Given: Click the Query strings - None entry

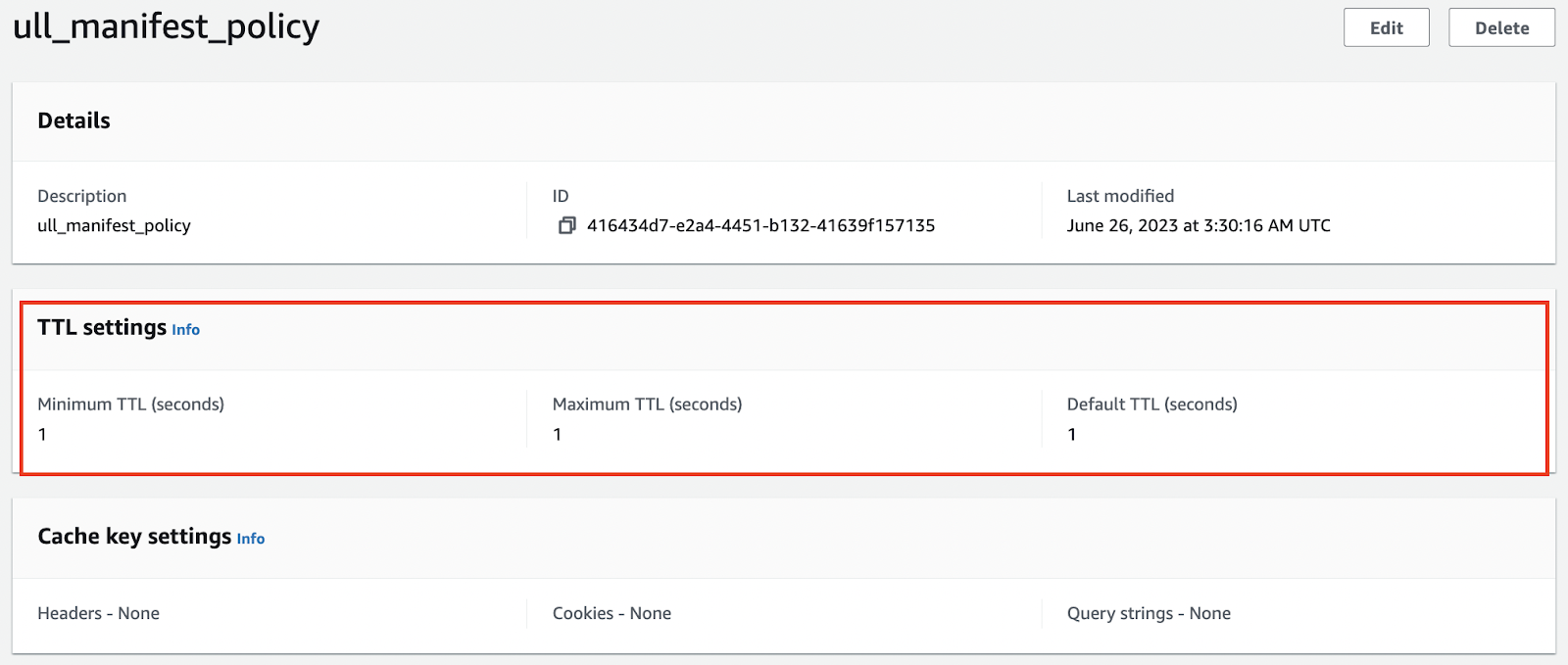Looking at the screenshot, I should coord(1149,613).
